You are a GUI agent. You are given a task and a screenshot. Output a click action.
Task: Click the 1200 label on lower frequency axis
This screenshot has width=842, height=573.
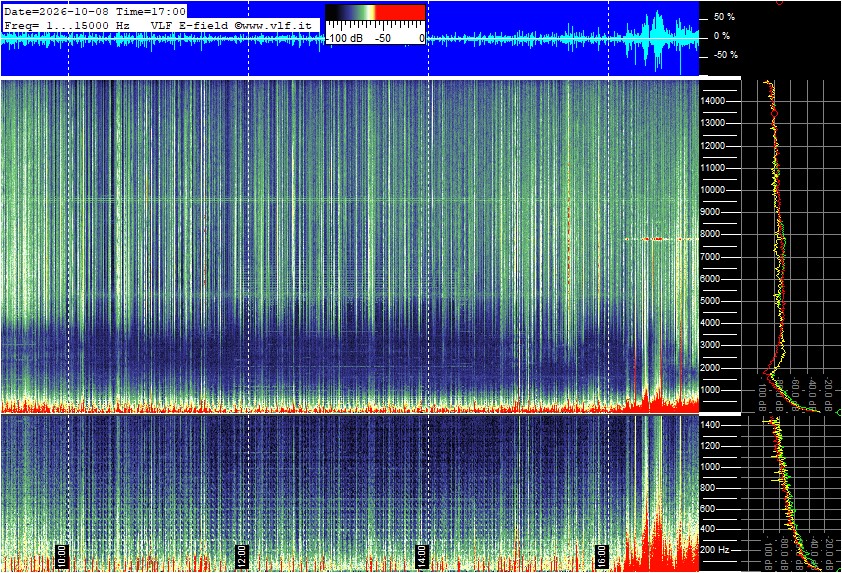(x=710, y=446)
